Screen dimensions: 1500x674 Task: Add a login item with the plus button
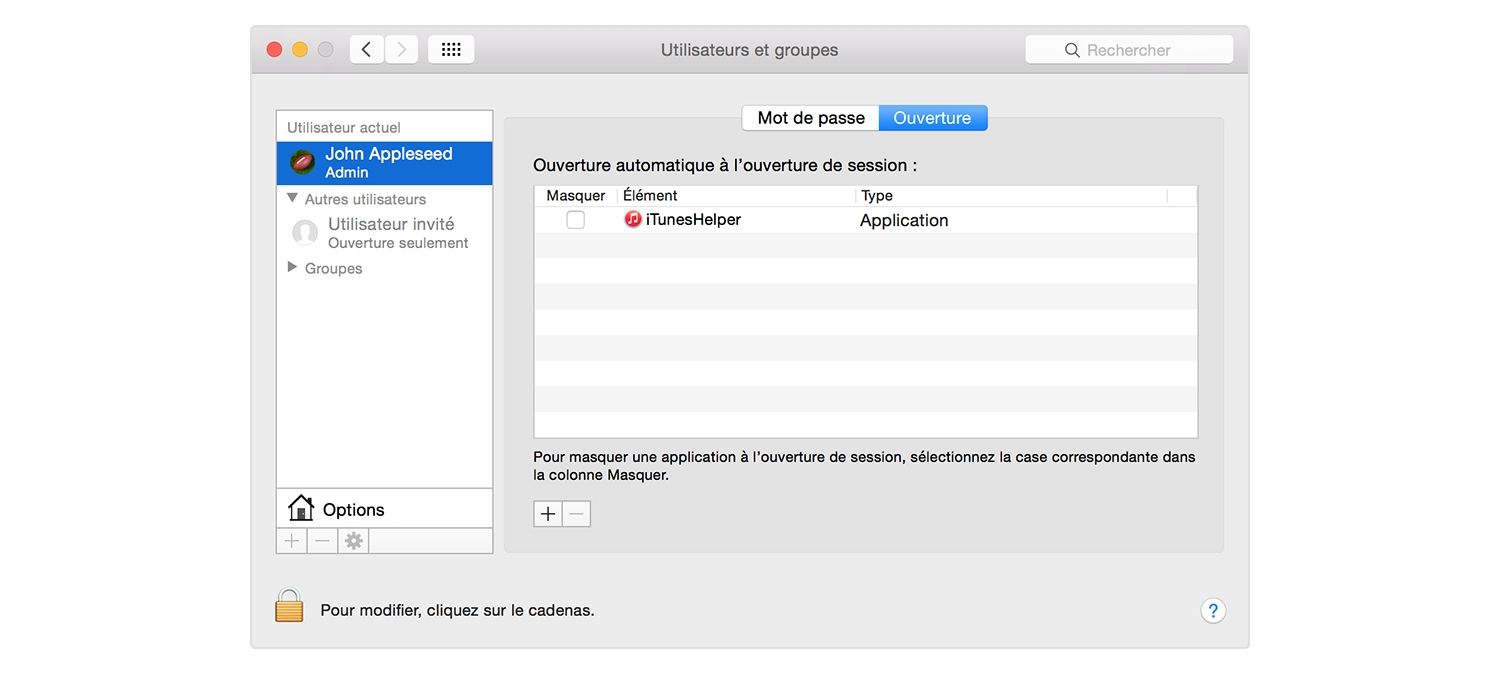click(547, 513)
